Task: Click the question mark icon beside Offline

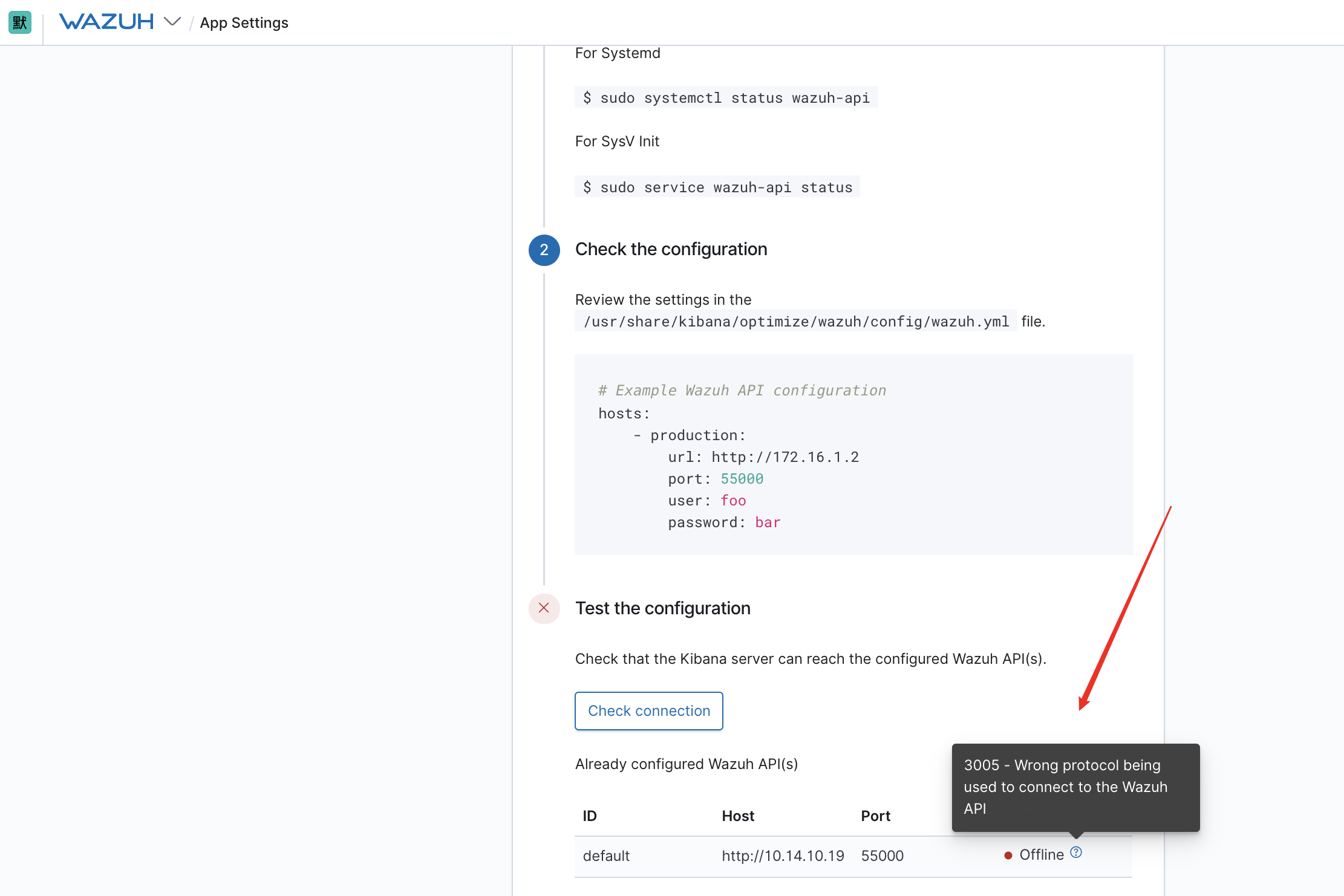Action: pos(1076,852)
